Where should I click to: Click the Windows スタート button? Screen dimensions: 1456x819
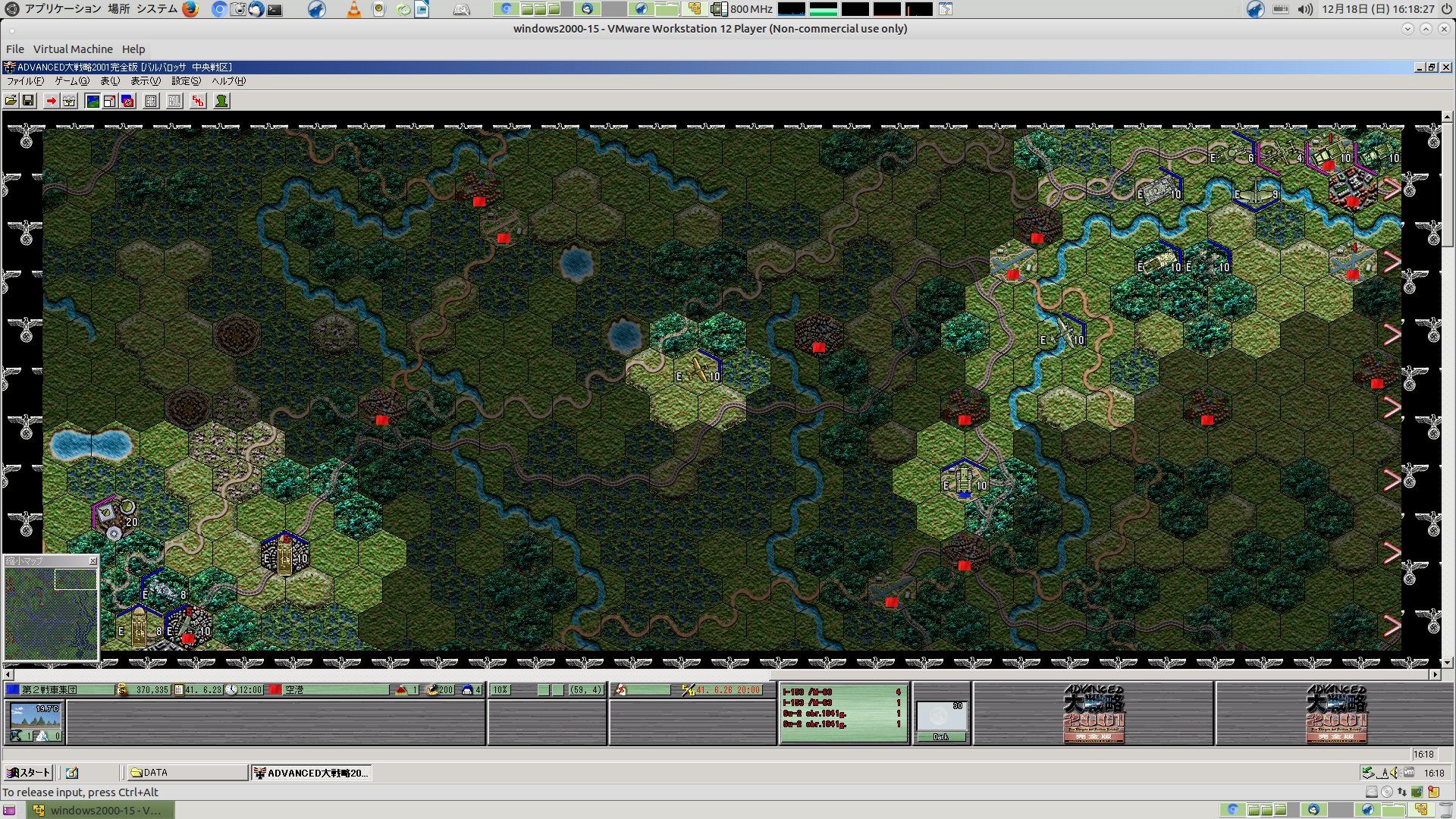pos(28,773)
